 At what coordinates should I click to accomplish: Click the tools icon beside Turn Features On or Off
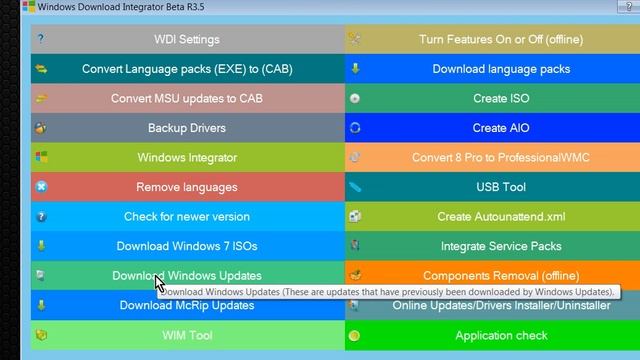tap(355, 39)
